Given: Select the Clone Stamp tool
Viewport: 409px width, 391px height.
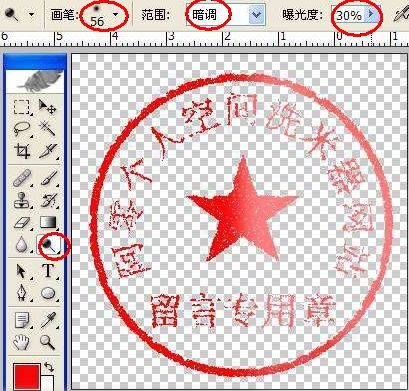Looking at the screenshot, I should [x=22, y=200].
